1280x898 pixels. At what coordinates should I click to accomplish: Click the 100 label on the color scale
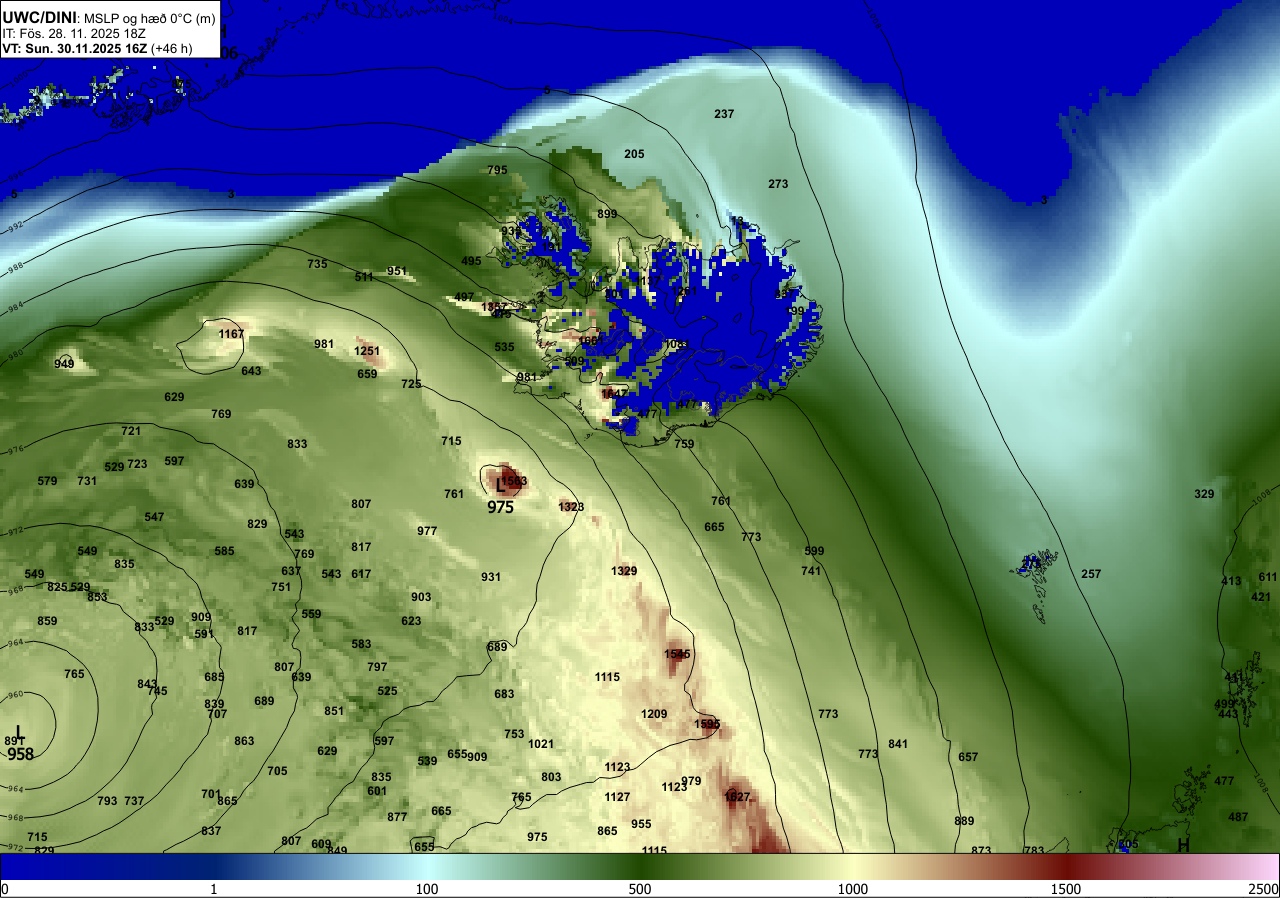[427, 889]
